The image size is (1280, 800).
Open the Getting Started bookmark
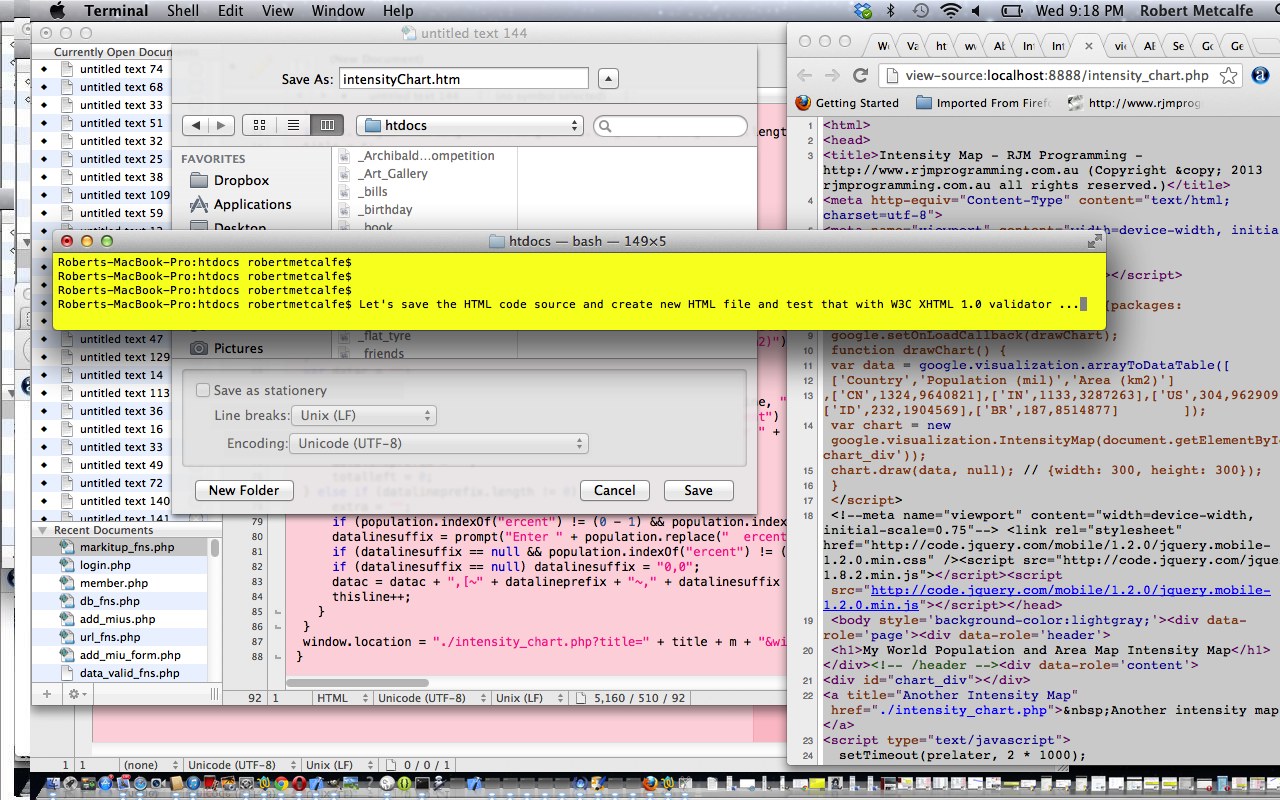pos(848,103)
